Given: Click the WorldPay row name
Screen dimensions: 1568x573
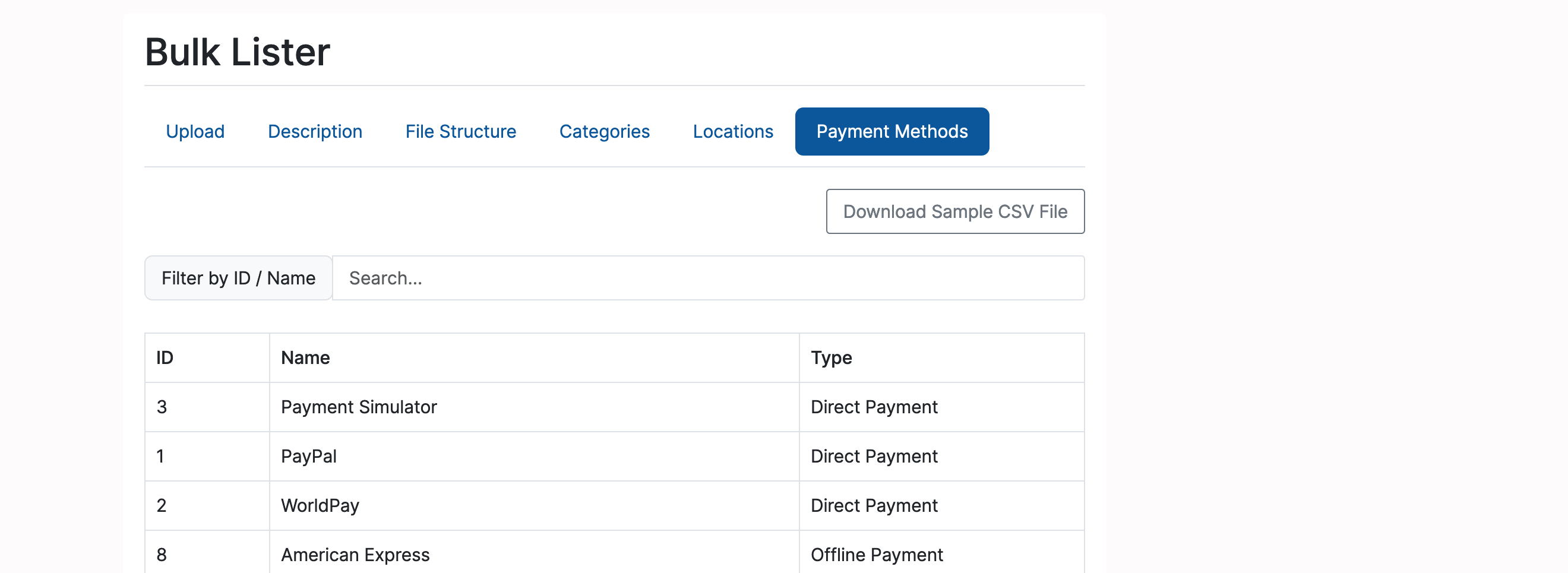Looking at the screenshot, I should [x=320, y=505].
